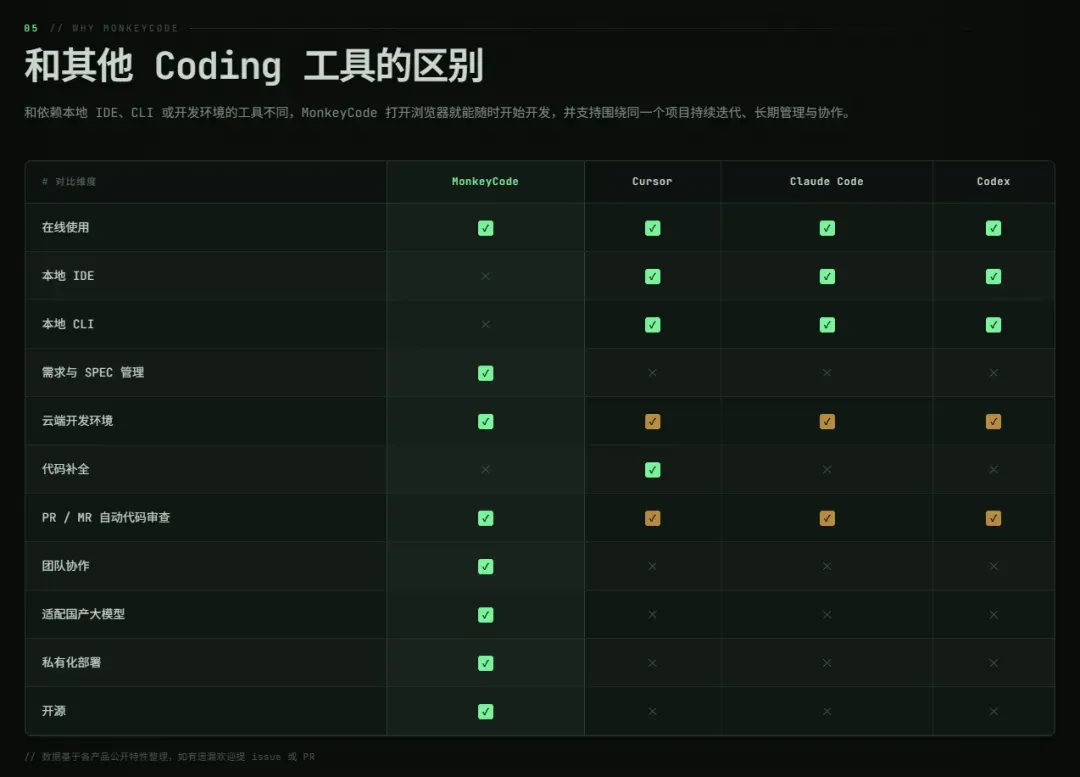Click MonkeyCode cross mark for 本地 IDE
Image resolution: width=1080 pixels, height=777 pixels.
pos(486,276)
